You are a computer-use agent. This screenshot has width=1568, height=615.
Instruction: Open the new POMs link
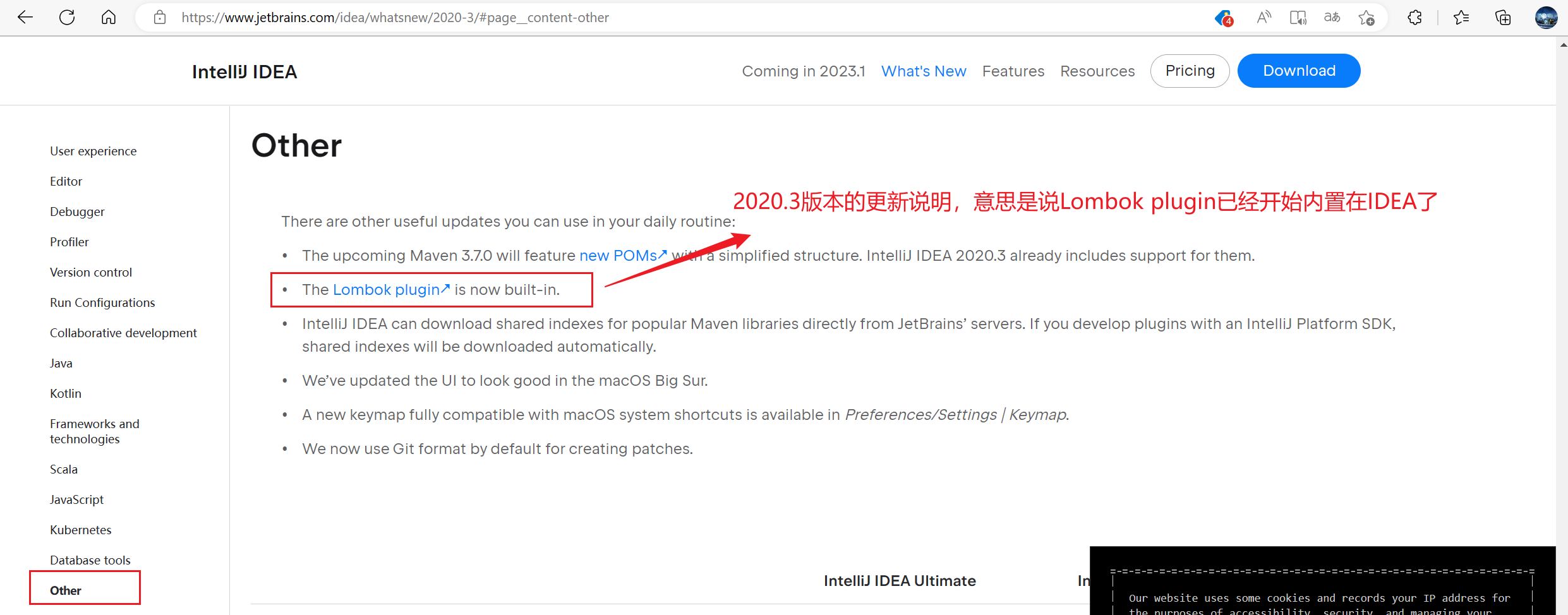click(x=623, y=256)
